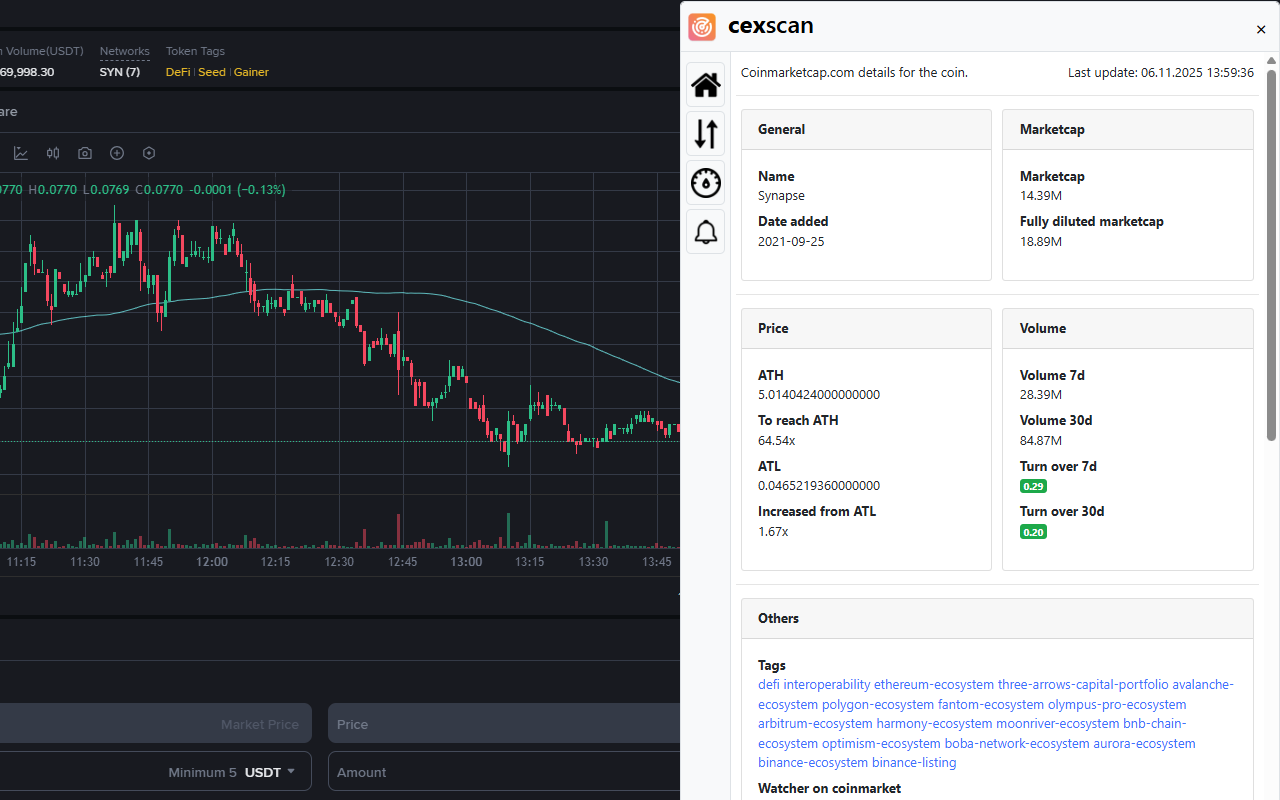Open the cexscan home icon
Viewport: 1280px width, 800px height.
tap(706, 85)
